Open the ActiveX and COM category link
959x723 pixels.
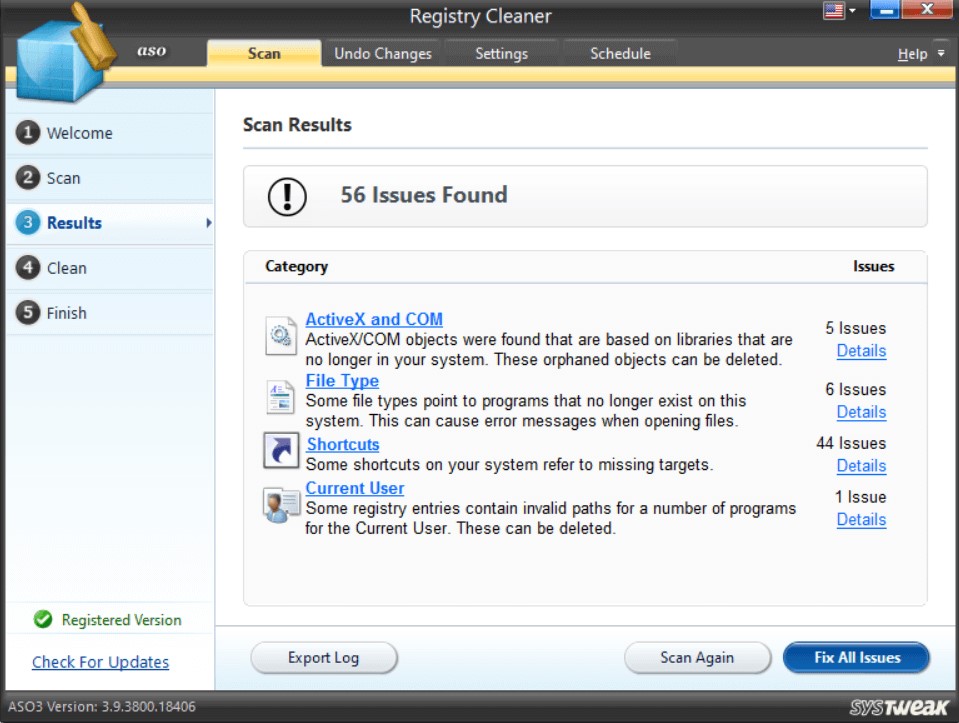pyautogui.click(x=374, y=320)
